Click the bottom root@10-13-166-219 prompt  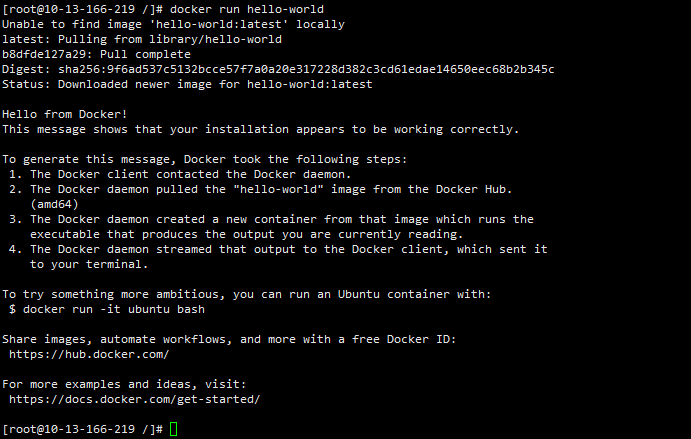[x=80, y=429]
